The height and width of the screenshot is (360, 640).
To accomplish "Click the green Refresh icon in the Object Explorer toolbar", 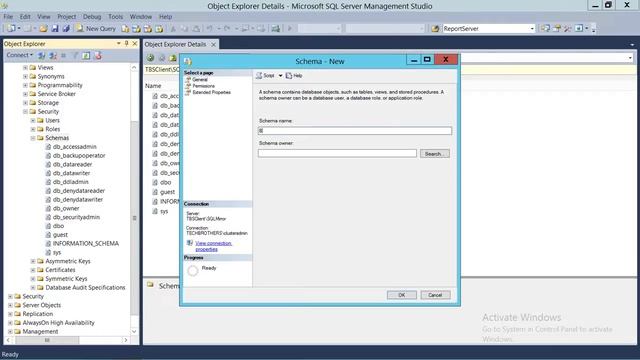I will 86,56.
